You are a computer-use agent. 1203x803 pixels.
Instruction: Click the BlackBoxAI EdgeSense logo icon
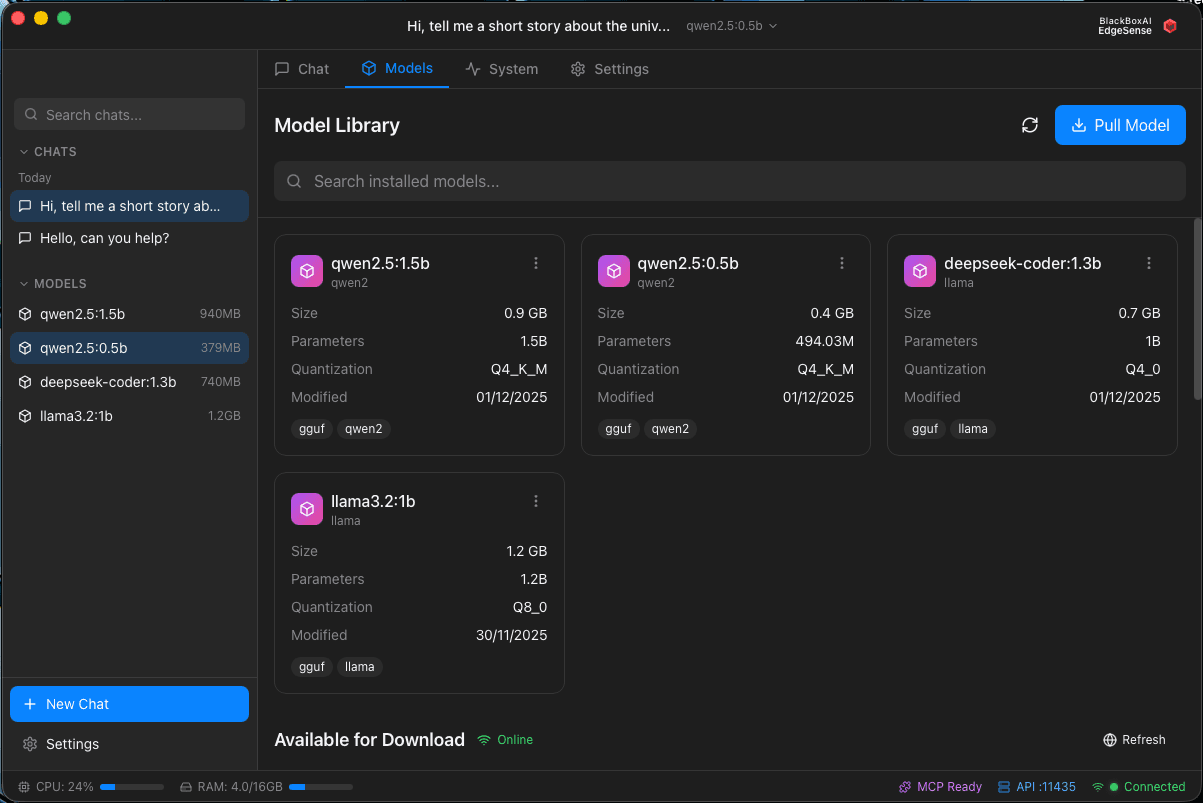point(1169,26)
